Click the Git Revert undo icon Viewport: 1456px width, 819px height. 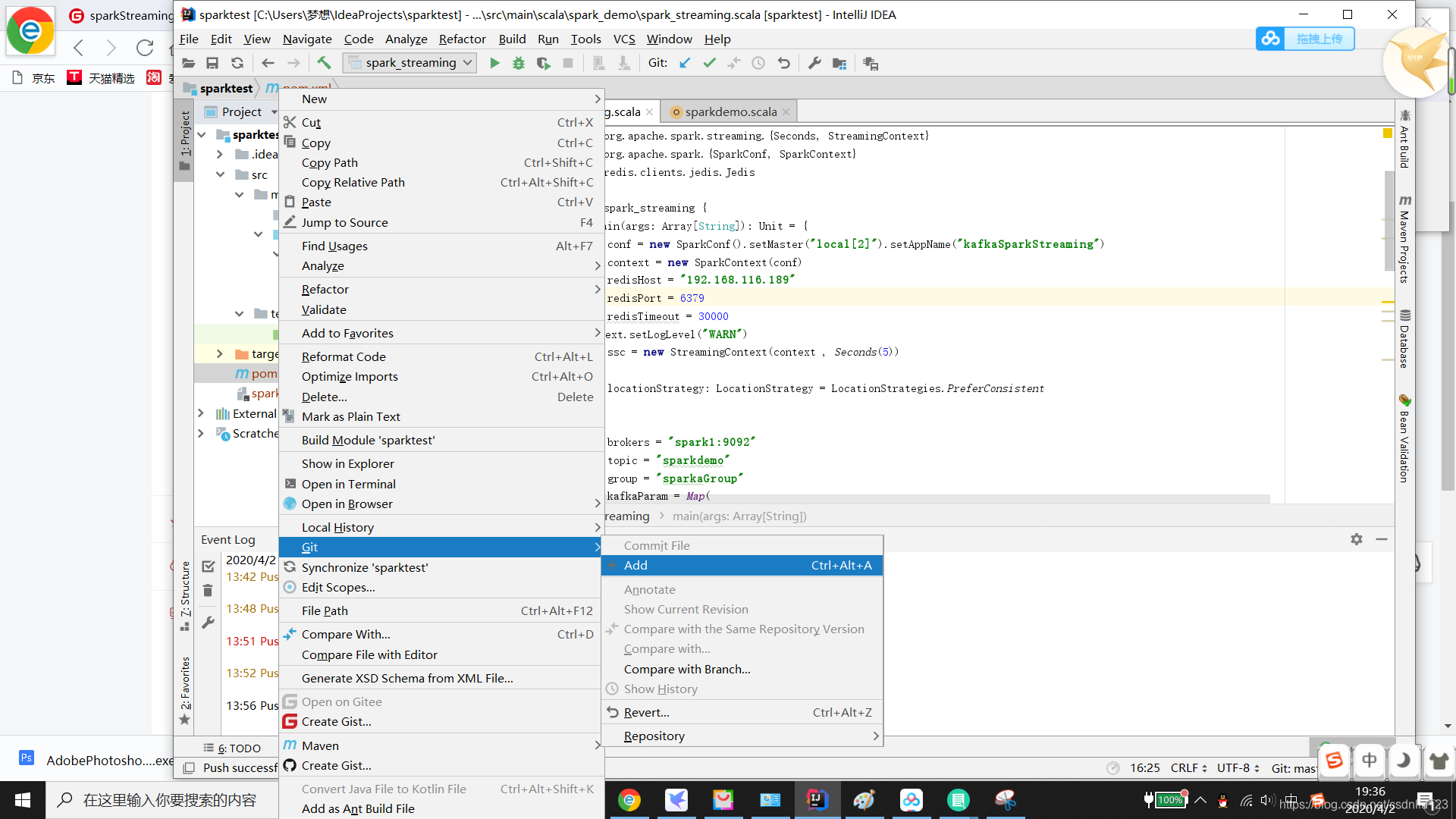point(784,64)
